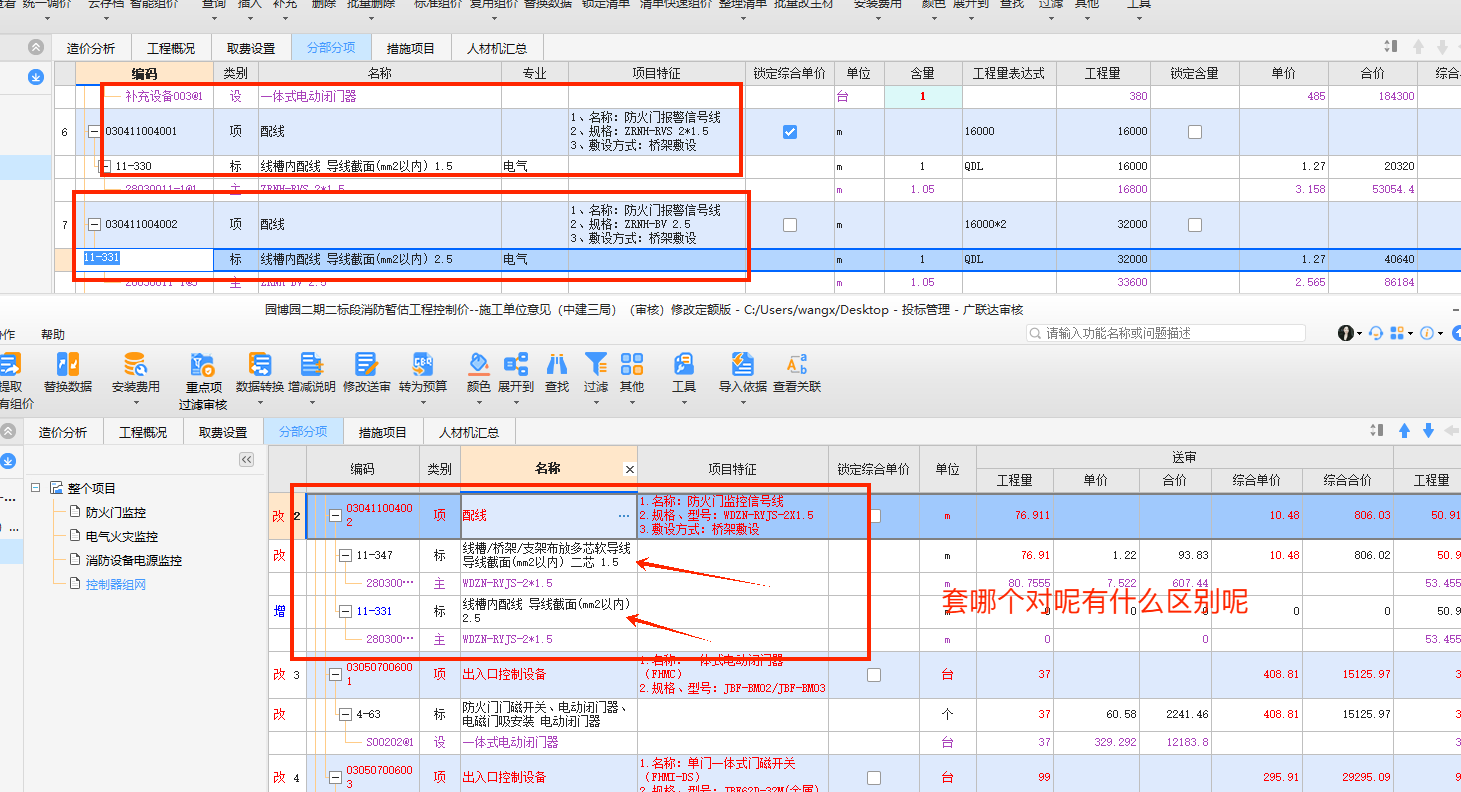1461x792 pixels.
Task: Click the 重点项过滤审核 icon
Action: [x=203, y=365]
